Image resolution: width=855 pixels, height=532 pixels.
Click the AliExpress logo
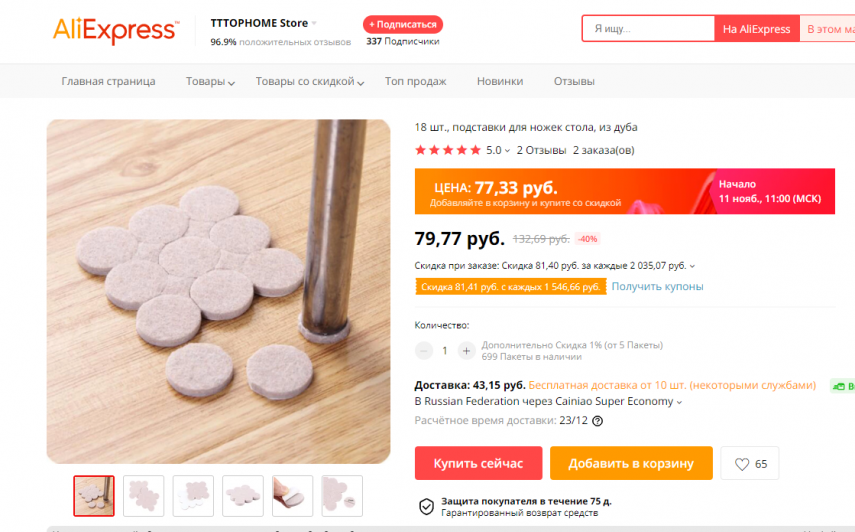coord(114,30)
